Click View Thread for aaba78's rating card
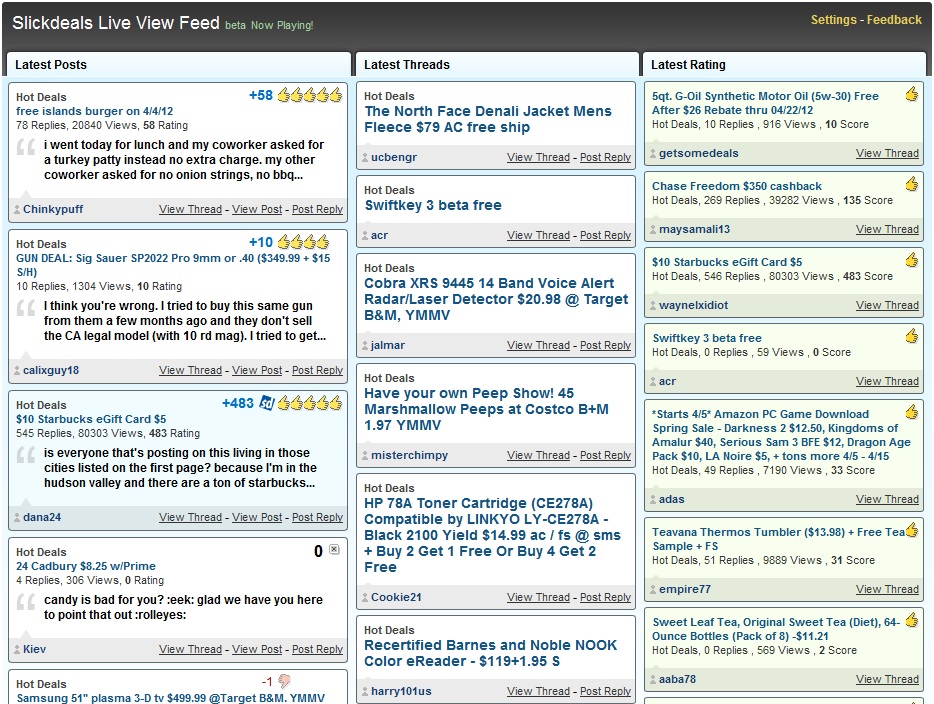The image size is (934, 704). tap(888, 679)
